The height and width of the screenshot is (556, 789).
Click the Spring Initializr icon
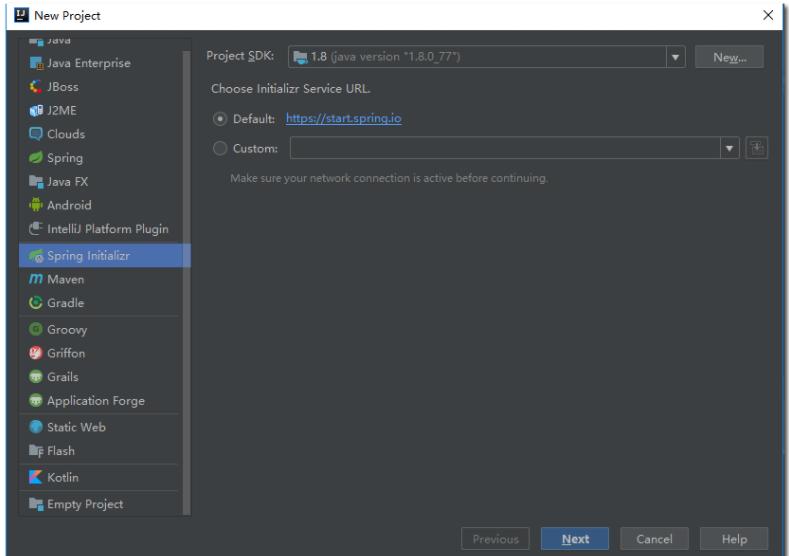36,256
